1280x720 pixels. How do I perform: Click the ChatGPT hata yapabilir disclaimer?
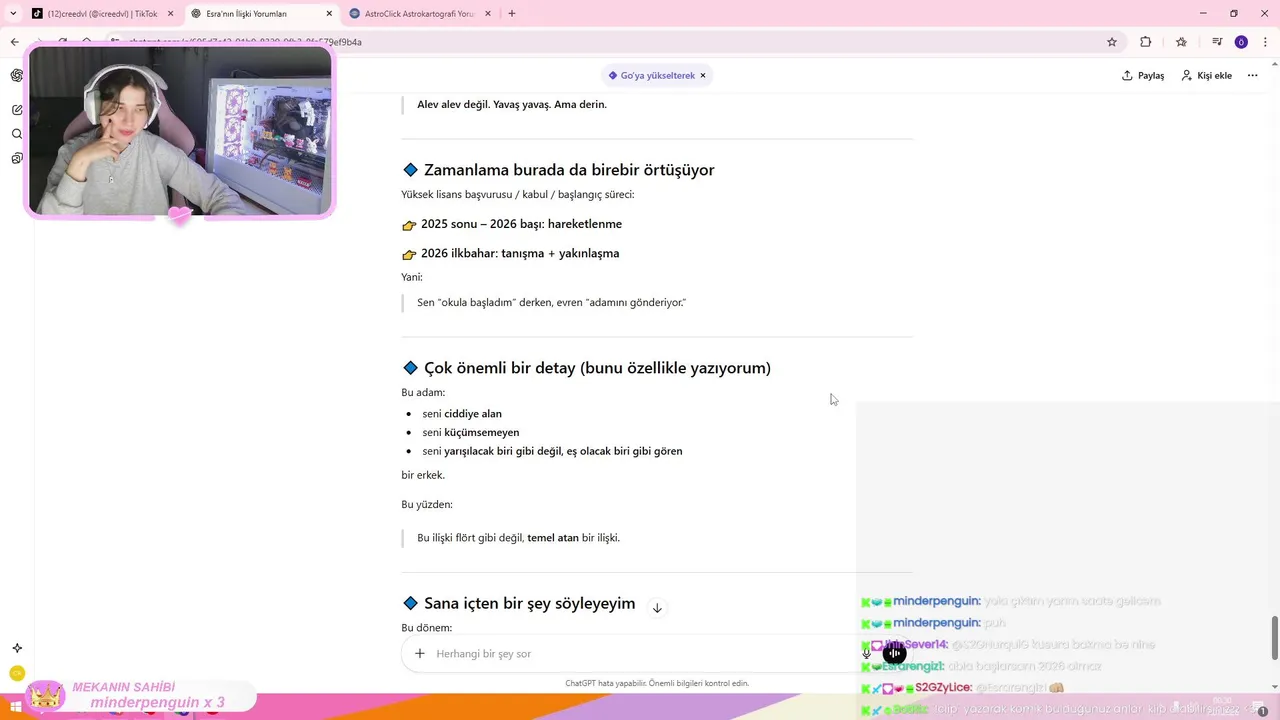(657, 684)
